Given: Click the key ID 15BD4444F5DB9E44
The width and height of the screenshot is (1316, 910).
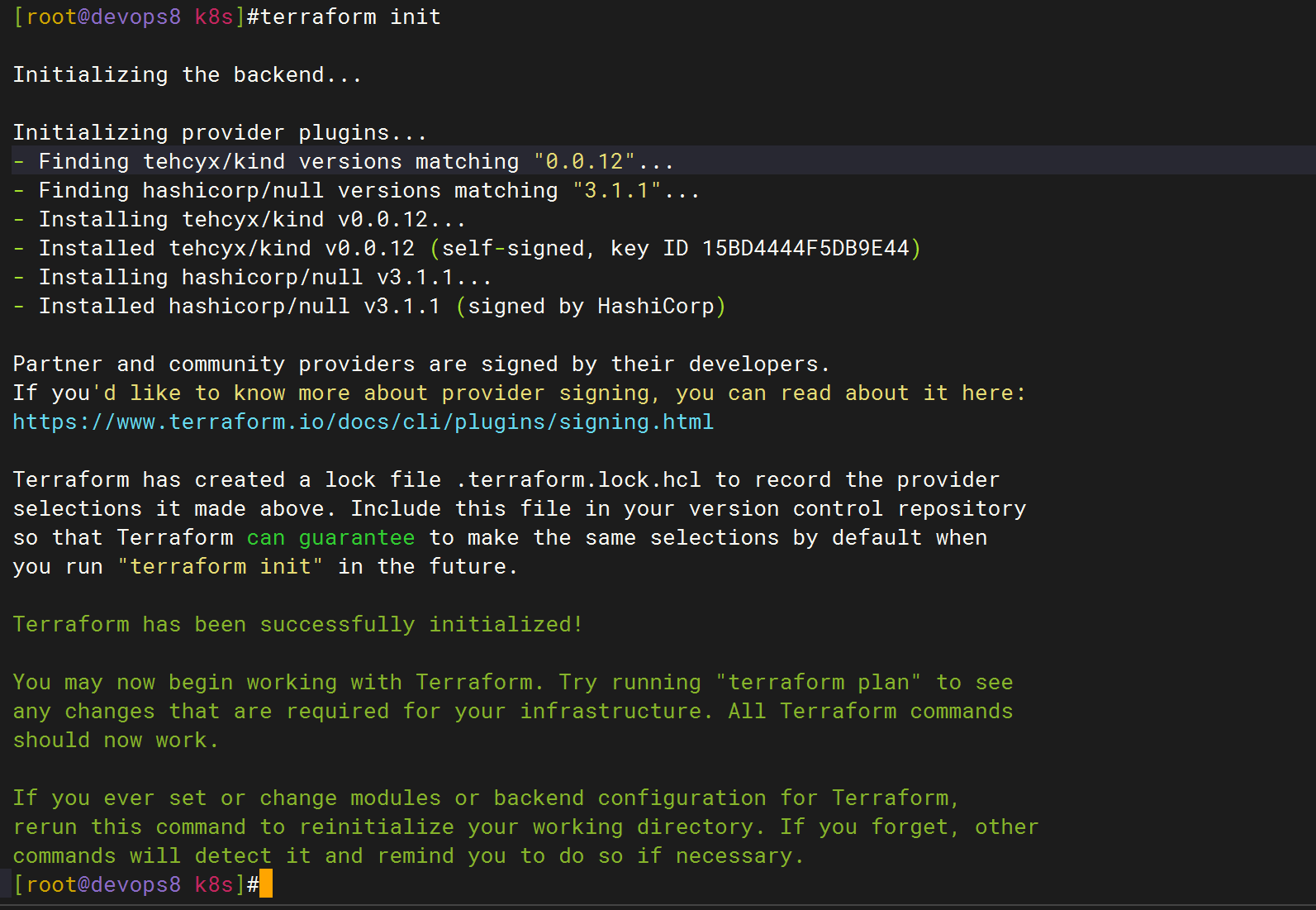Looking at the screenshot, I should tap(805, 249).
